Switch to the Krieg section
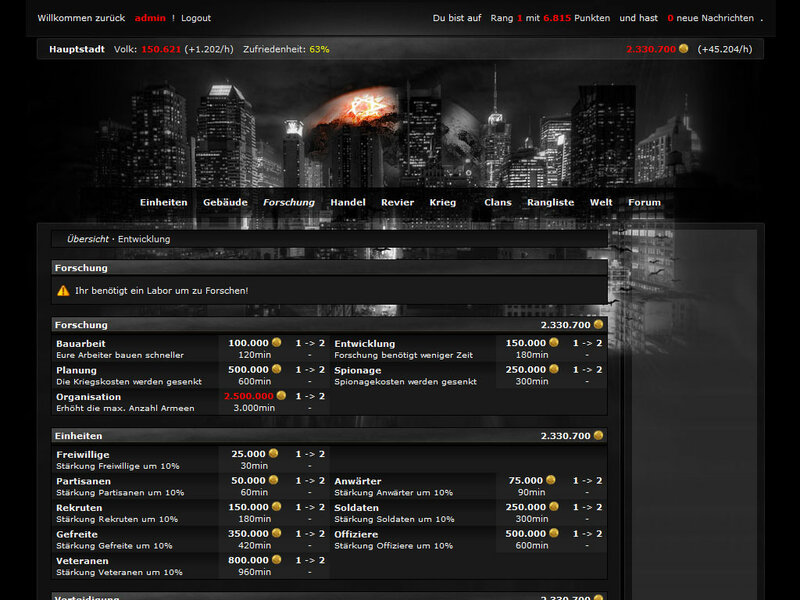The width and height of the screenshot is (800, 600). click(x=442, y=202)
